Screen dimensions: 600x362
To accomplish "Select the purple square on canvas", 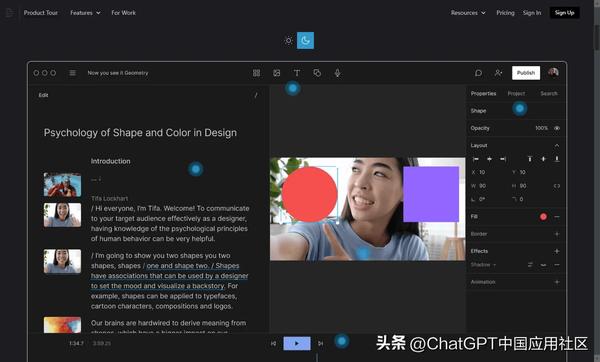I will tap(431, 194).
